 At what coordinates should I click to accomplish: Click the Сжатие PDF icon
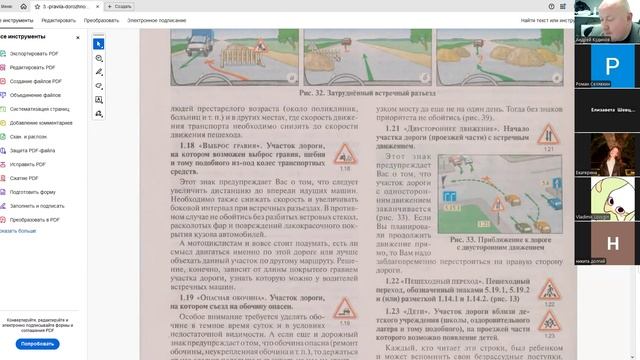click(x=2, y=178)
